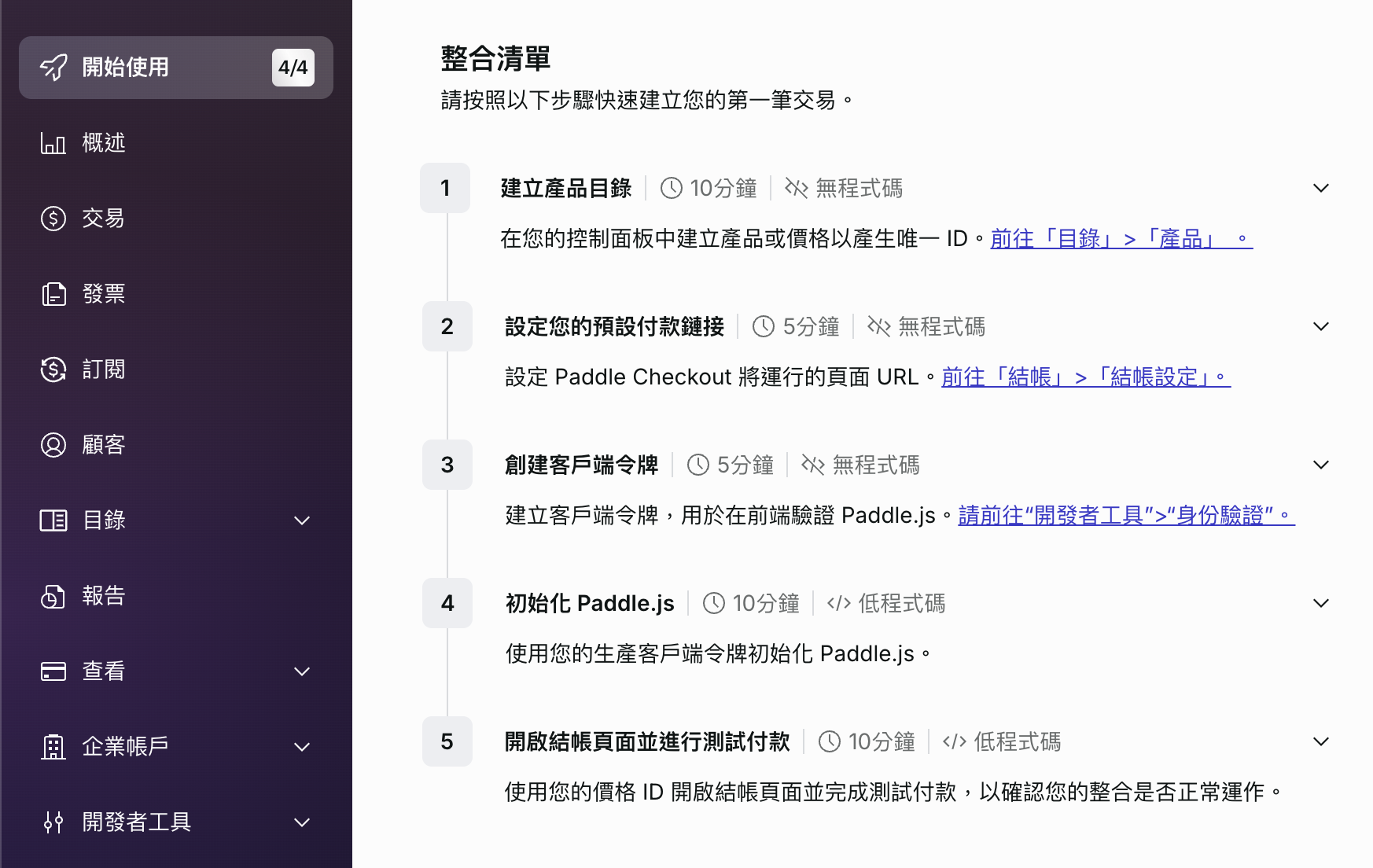Click the step title 開啟結帳頁面並進行測試付款
Screen dimensions: 1373x868
point(647,741)
